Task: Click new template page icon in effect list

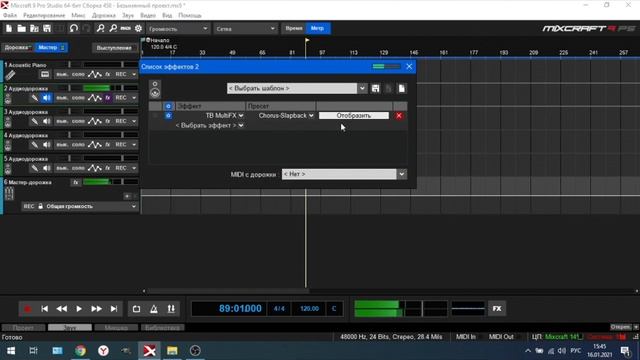Action: point(402,89)
